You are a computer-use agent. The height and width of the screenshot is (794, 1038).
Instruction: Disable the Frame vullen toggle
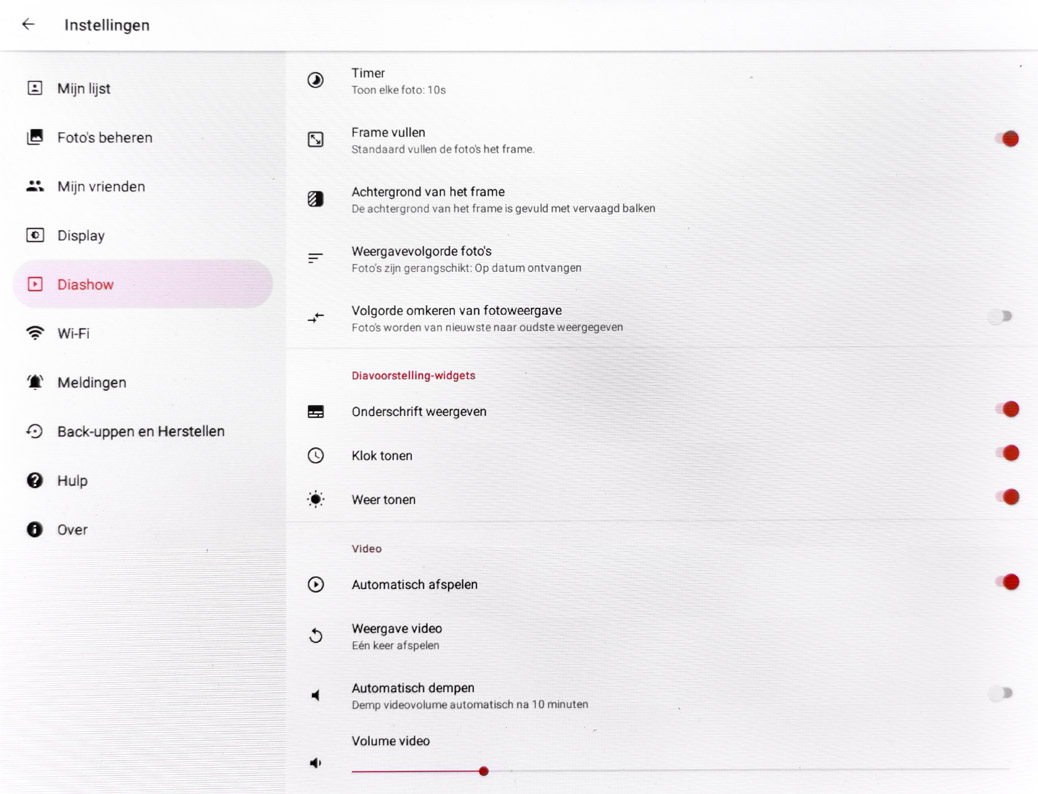(x=1005, y=139)
